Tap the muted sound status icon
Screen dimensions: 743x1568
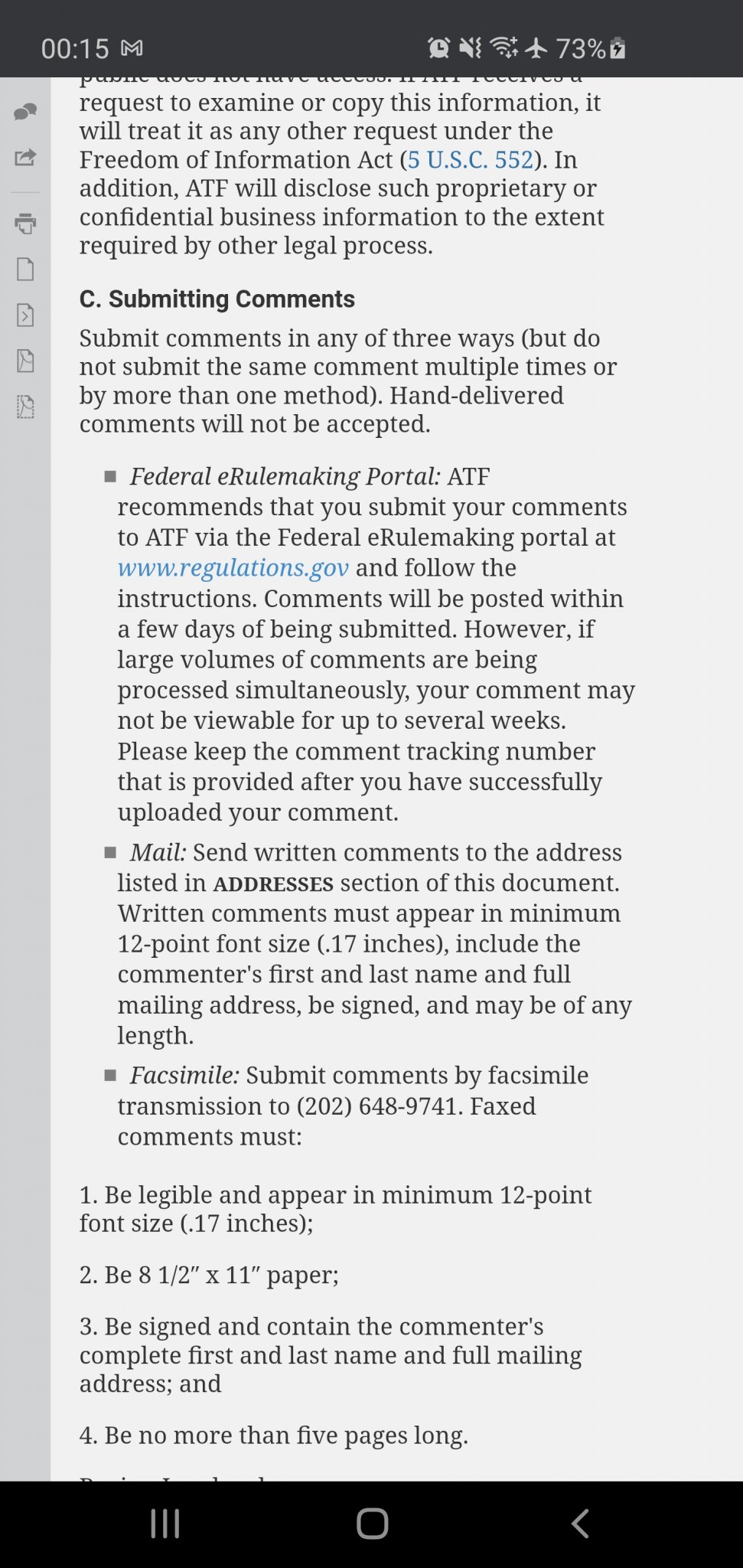[x=471, y=48]
